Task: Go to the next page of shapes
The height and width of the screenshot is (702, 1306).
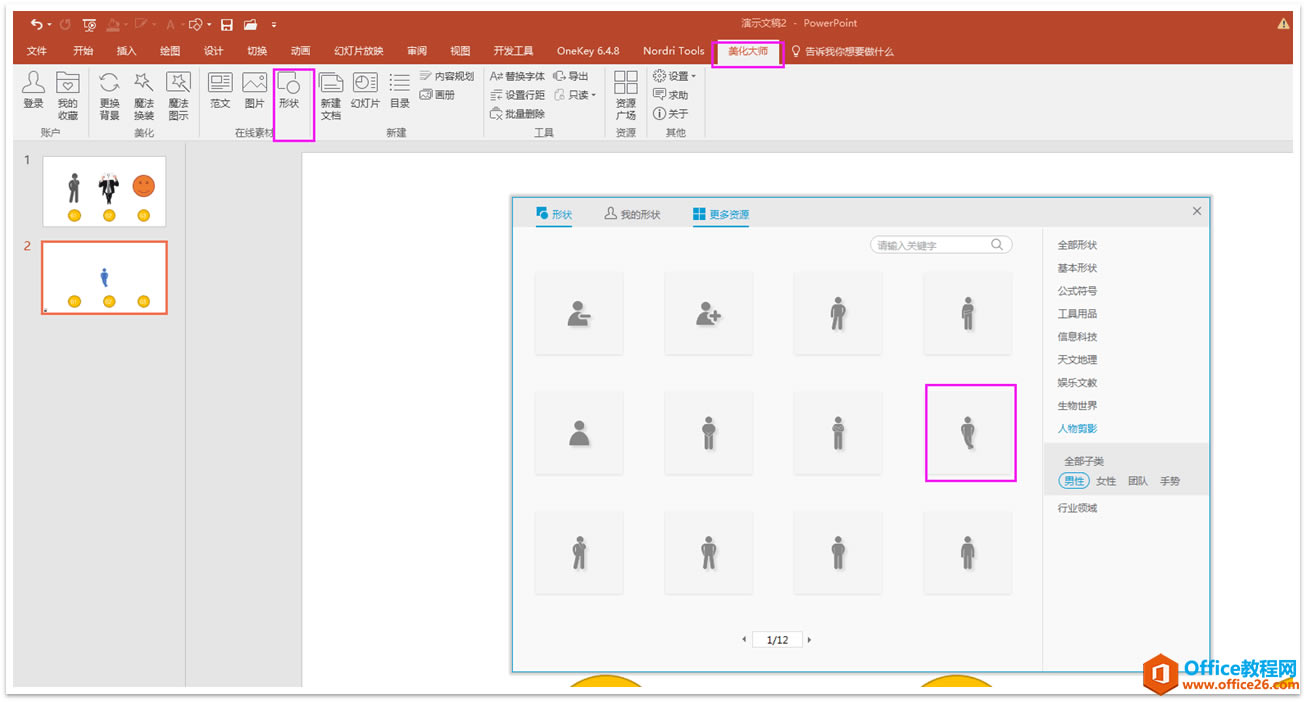Action: coord(809,640)
